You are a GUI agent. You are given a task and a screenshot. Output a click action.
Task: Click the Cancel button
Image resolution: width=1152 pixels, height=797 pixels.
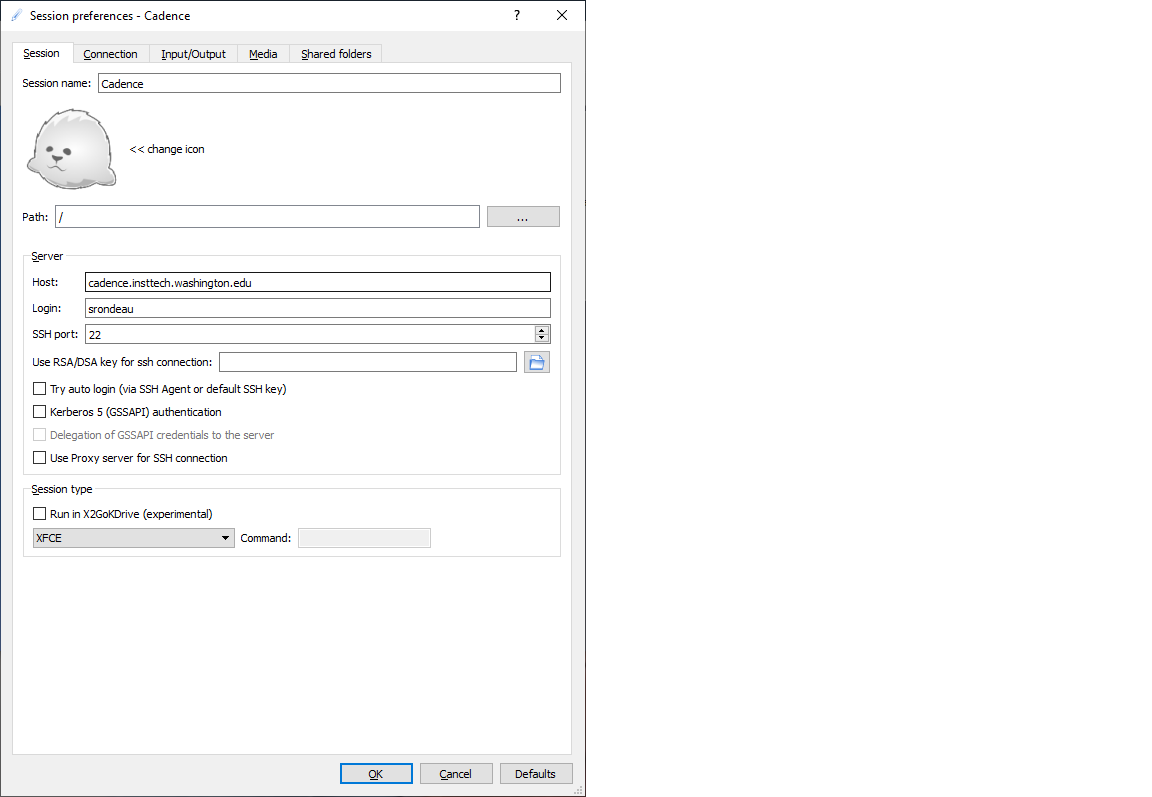pyautogui.click(x=456, y=773)
